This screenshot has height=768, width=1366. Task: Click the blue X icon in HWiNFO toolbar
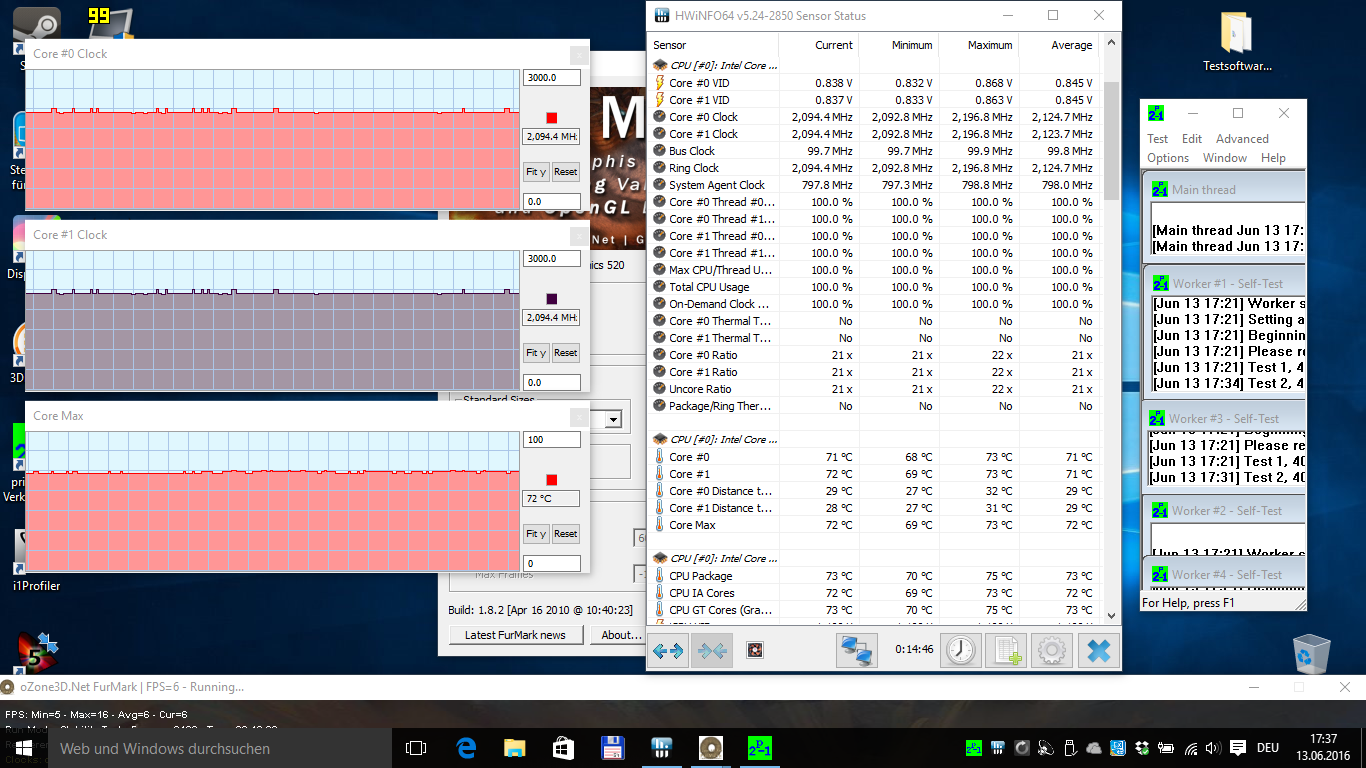1098,651
